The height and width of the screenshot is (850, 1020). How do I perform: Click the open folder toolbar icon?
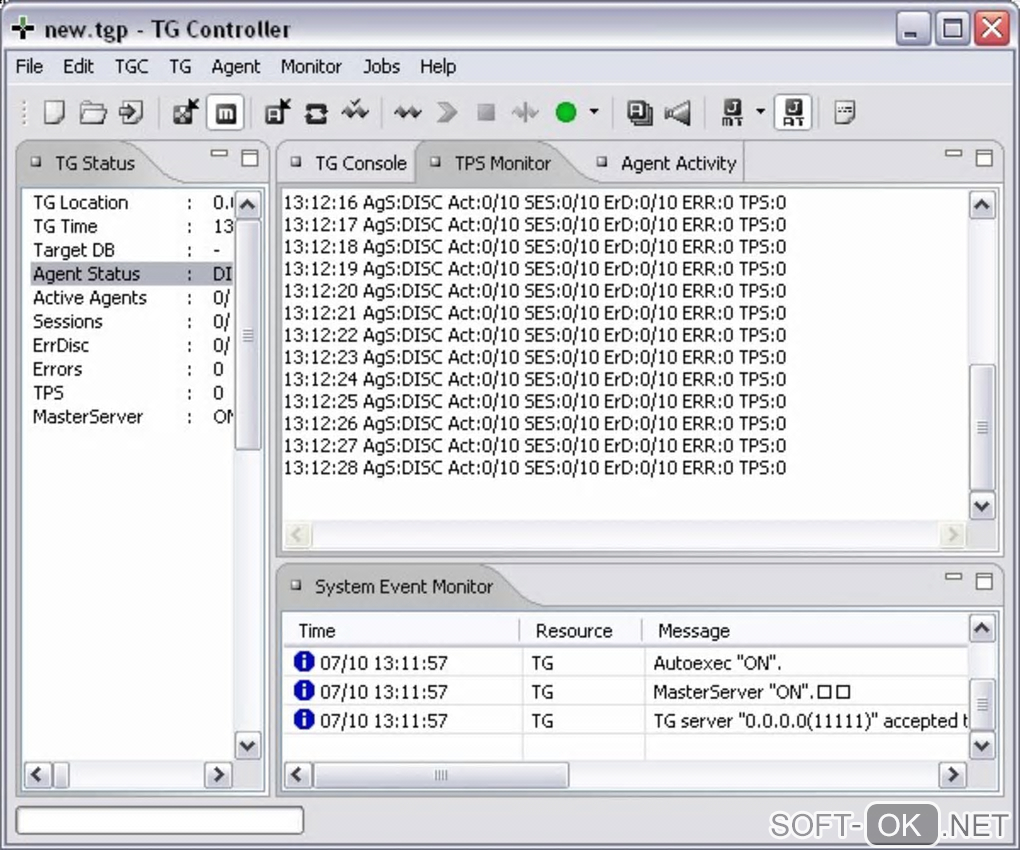coord(93,113)
